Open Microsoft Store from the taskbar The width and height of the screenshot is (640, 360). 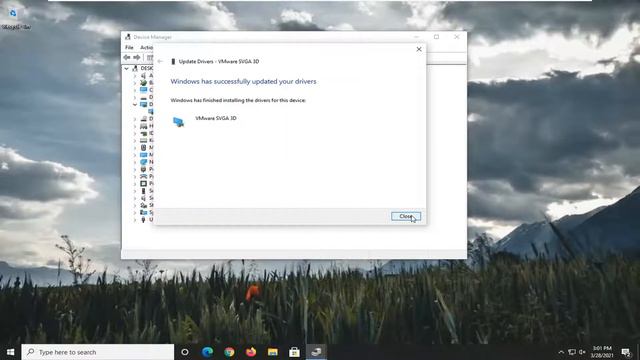(294, 352)
